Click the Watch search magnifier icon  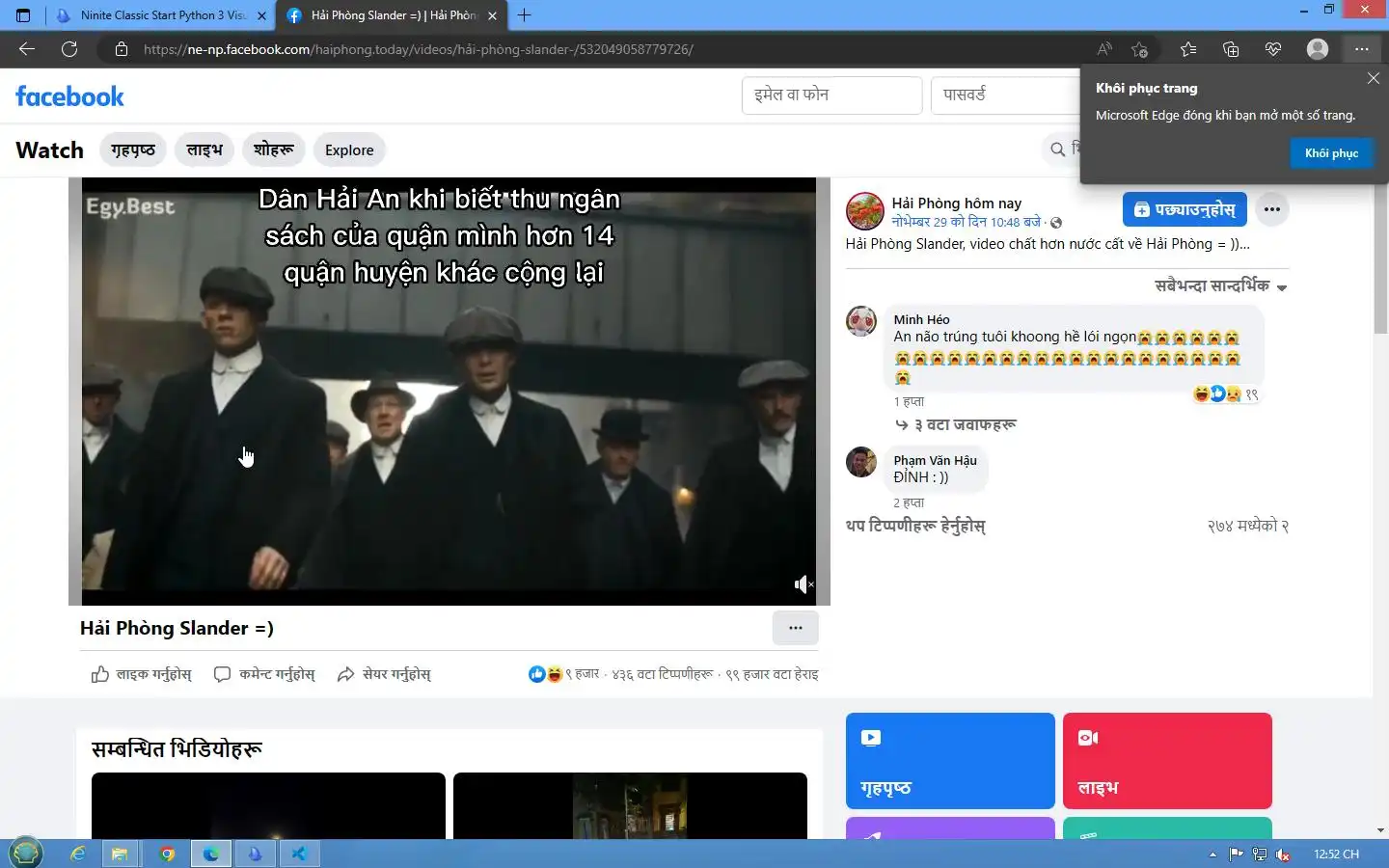(1058, 149)
